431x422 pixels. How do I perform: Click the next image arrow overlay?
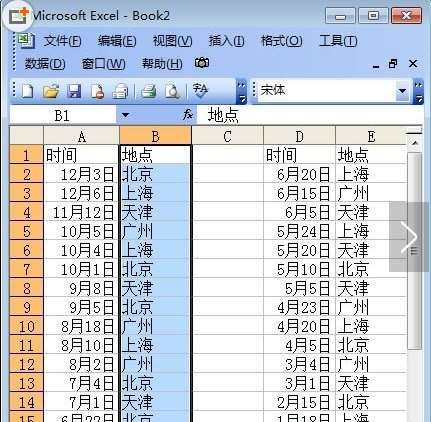tap(409, 237)
